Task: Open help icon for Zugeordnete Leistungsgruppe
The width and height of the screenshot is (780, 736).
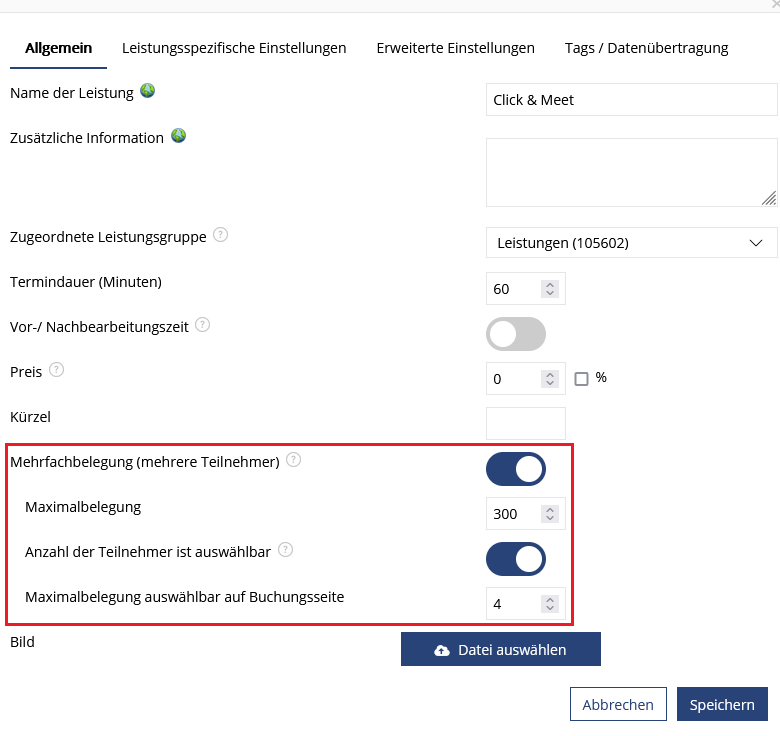Action: click(220, 235)
